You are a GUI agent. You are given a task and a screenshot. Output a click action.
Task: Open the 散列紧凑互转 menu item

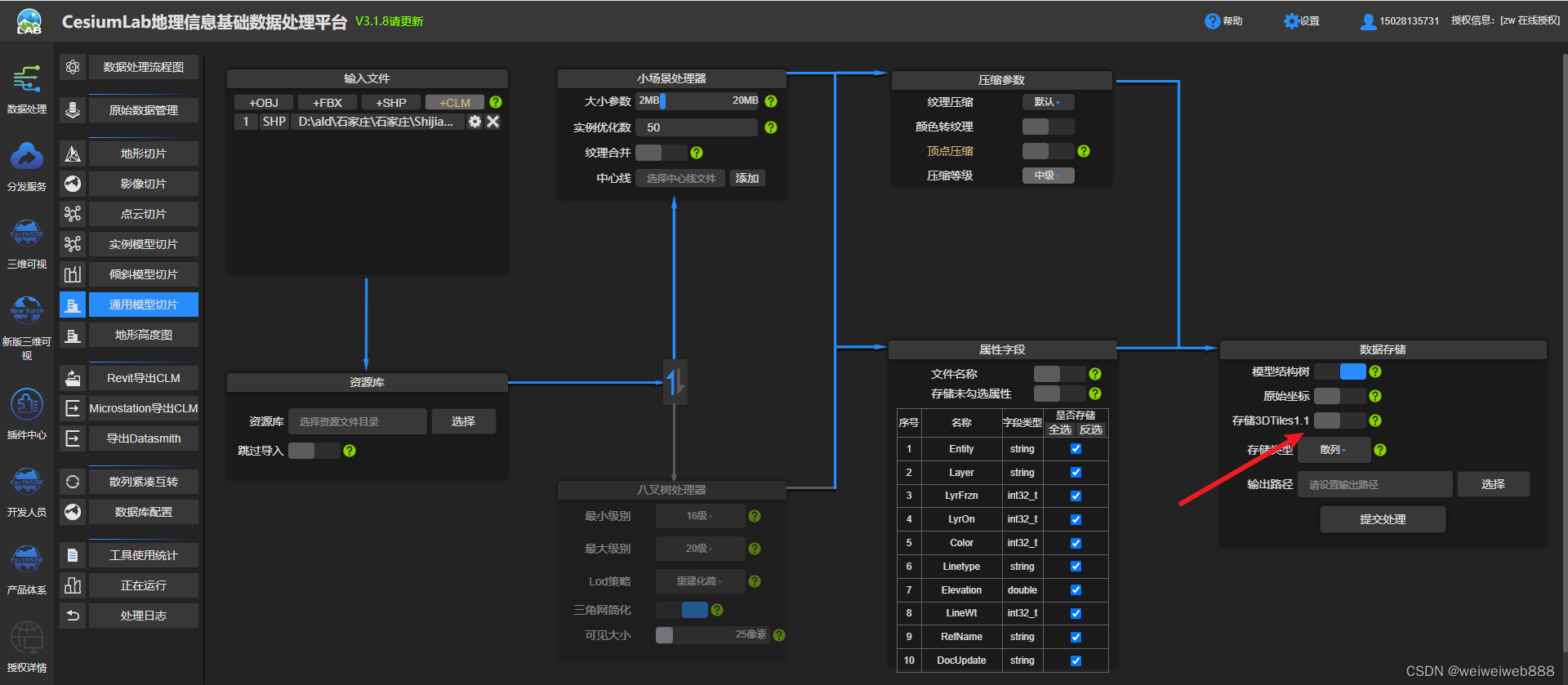click(x=144, y=482)
